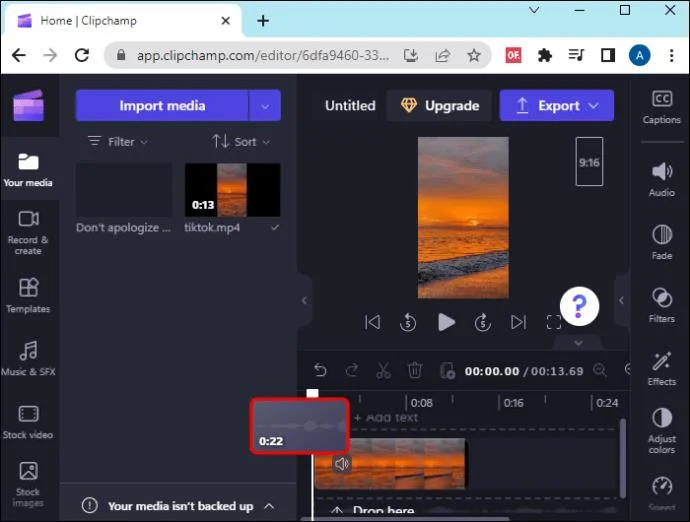
Task: Open the Filter dropdown
Action: tap(118, 142)
